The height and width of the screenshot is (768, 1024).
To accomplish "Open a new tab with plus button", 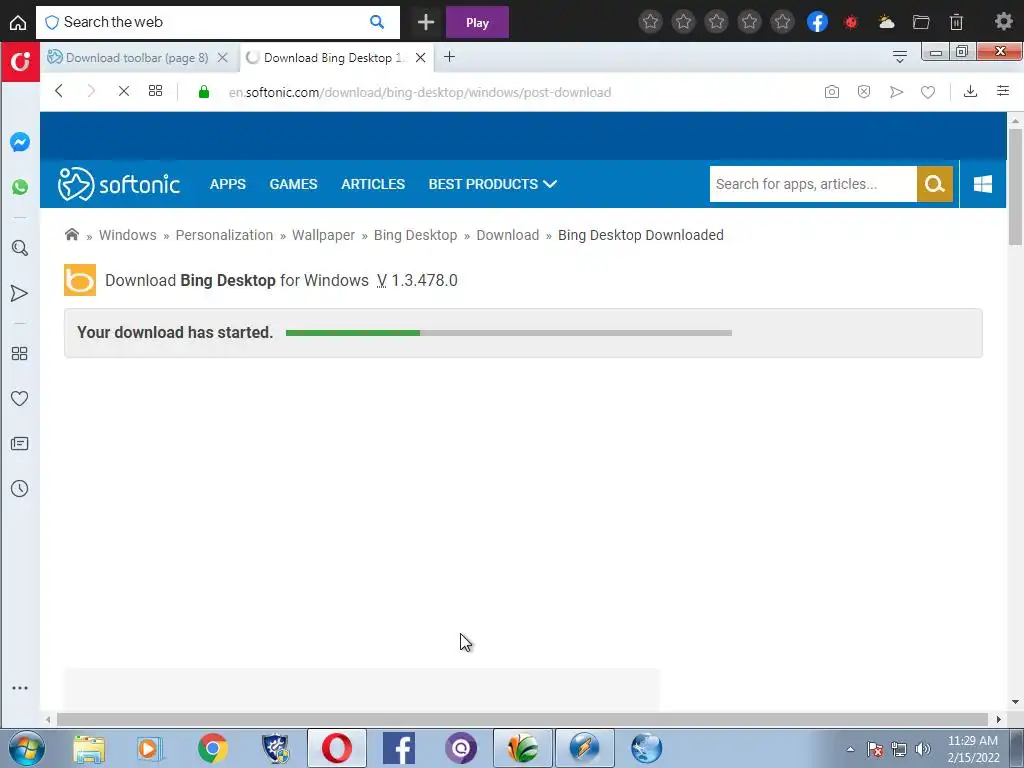I will tap(449, 57).
